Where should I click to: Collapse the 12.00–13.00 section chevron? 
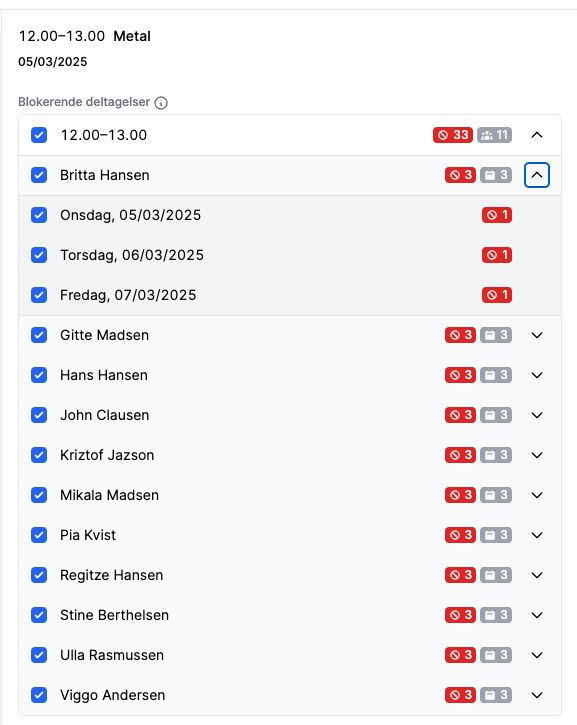pyautogui.click(x=537, y=135)
